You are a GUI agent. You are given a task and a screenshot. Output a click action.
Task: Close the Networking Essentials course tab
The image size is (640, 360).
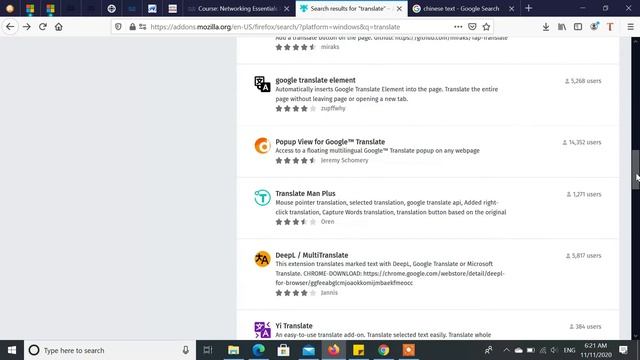[287, 9]
